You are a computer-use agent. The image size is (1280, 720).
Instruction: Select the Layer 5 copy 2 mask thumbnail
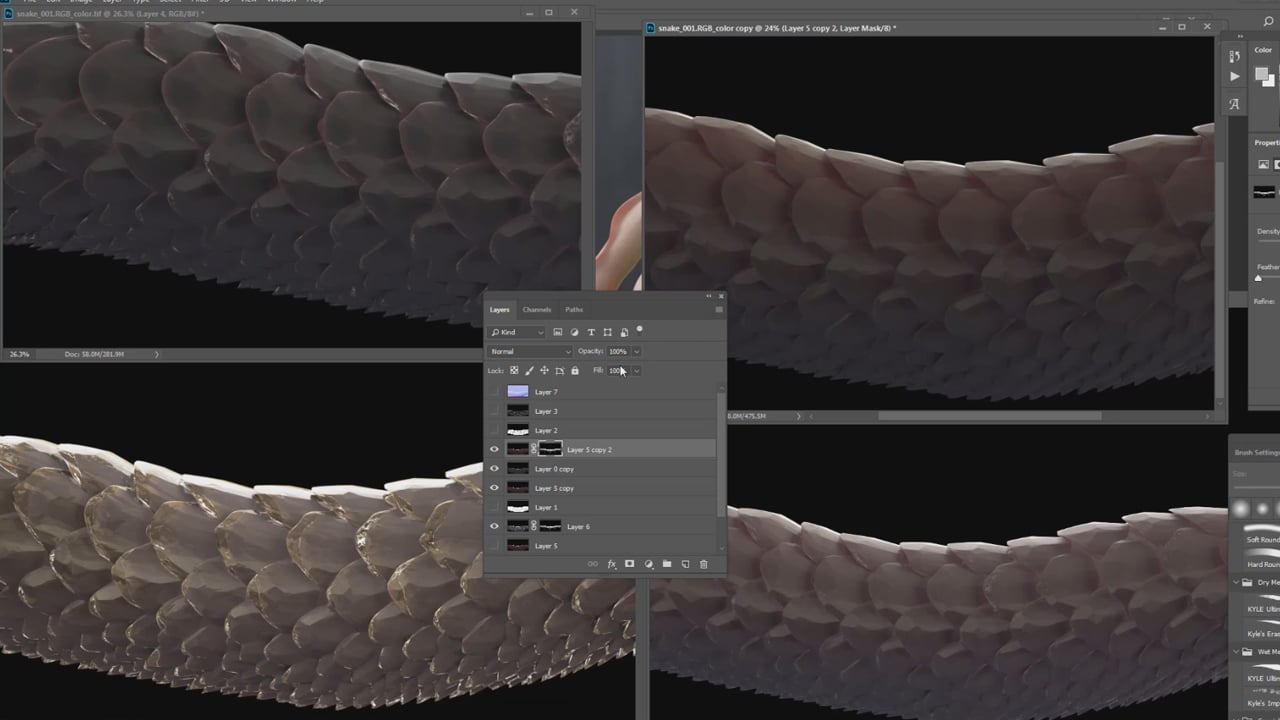tap(551, 450)
